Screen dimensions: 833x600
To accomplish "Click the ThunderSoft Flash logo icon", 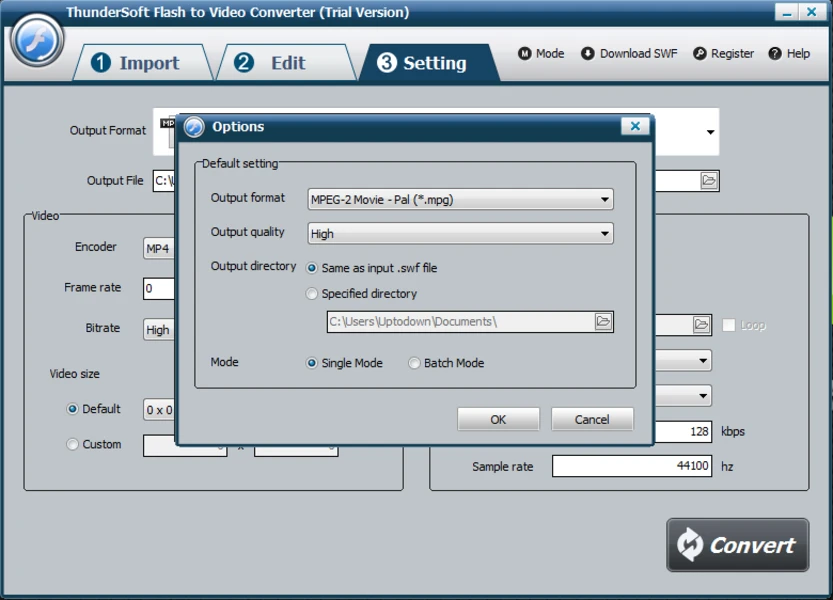I will coord(37,40).
